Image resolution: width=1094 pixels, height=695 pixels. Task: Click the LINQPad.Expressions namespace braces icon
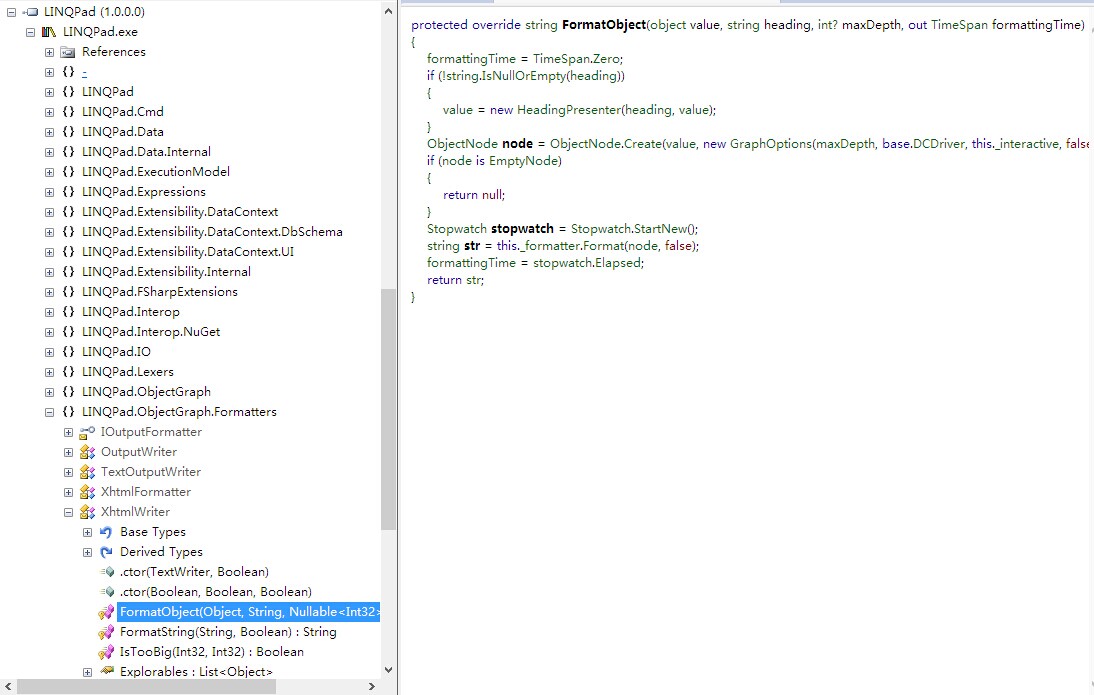point(68,192)
